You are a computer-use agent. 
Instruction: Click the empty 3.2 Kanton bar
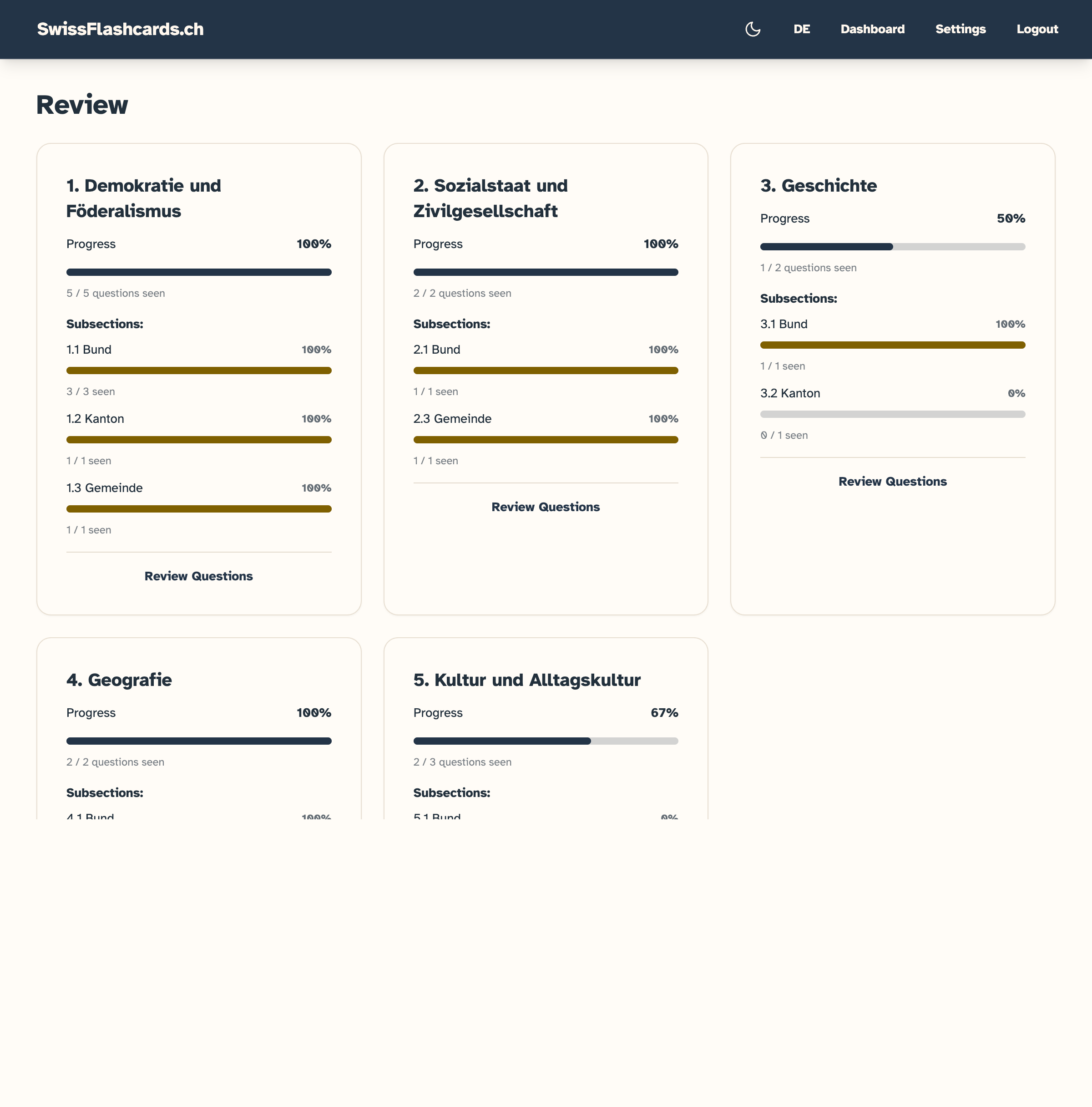[893, 414]
